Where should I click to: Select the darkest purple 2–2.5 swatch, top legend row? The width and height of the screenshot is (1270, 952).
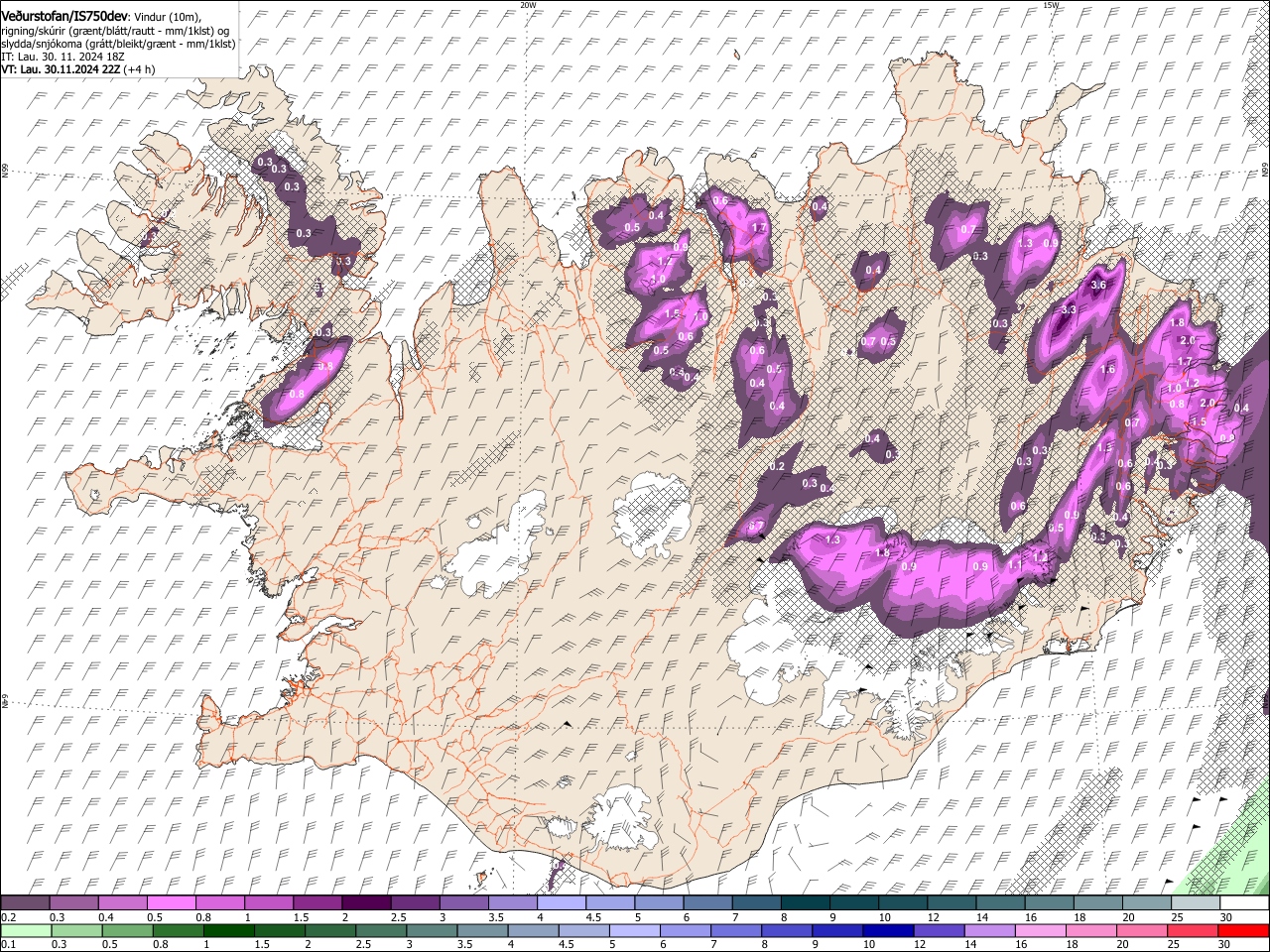click(x=366, y=903)
